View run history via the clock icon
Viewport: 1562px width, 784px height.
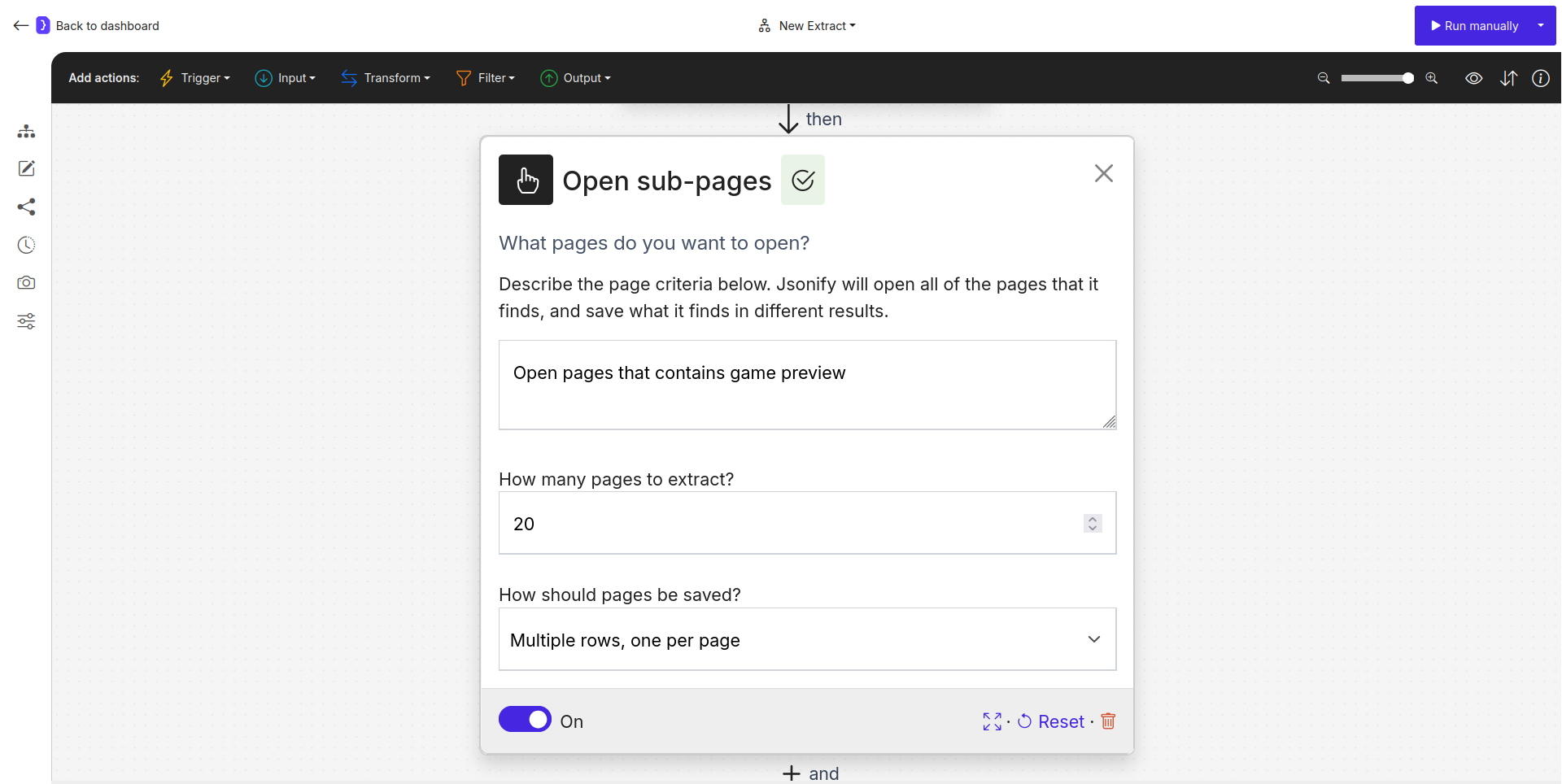click(26, 245)
